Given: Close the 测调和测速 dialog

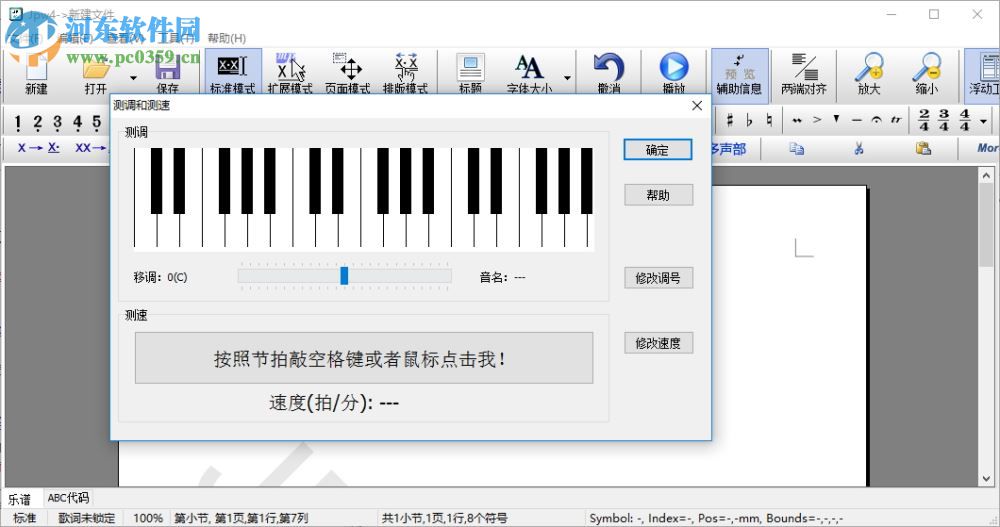Looking at the screenshot, I should 697,105.
